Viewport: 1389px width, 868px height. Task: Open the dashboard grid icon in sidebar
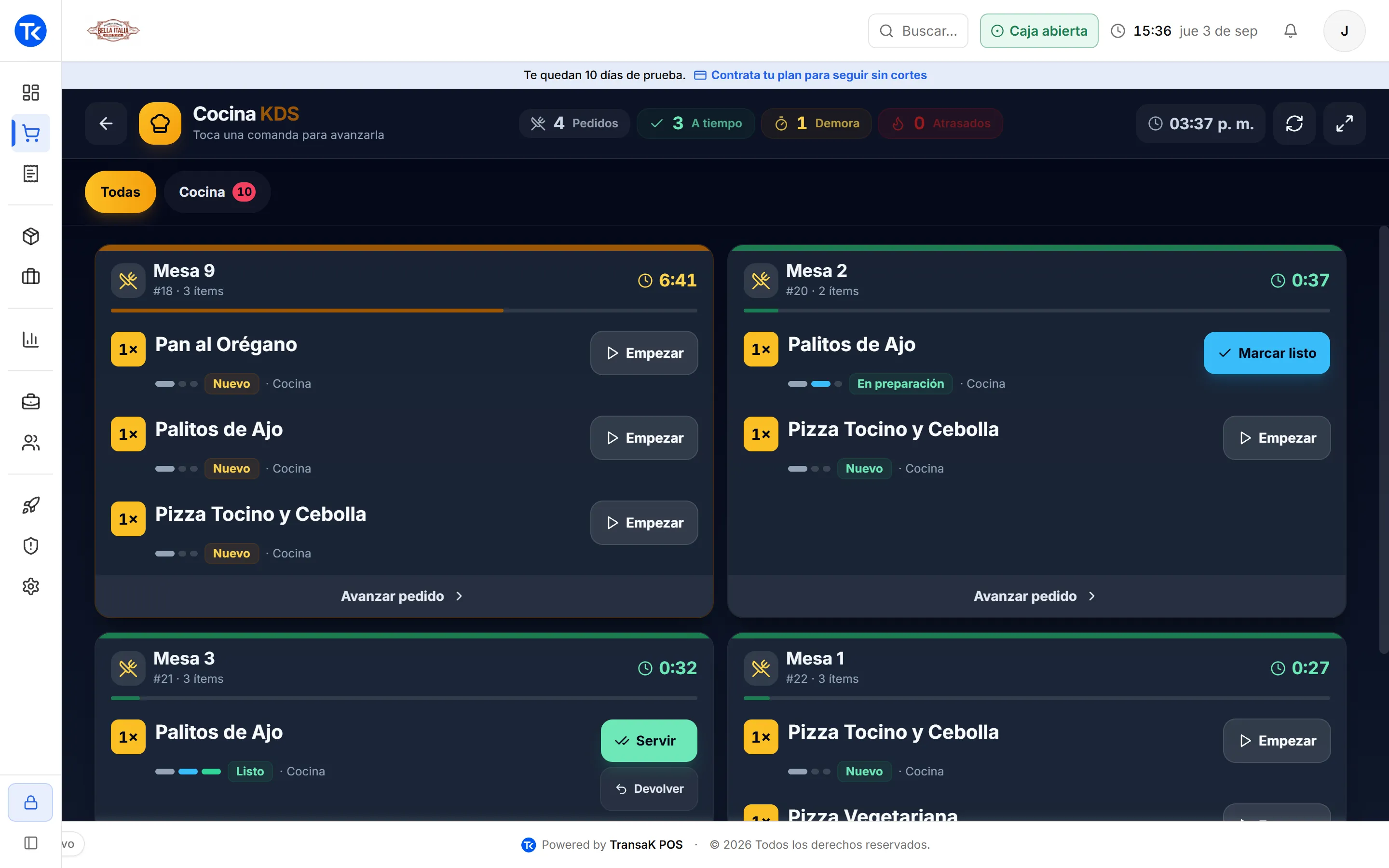point(30,93)
